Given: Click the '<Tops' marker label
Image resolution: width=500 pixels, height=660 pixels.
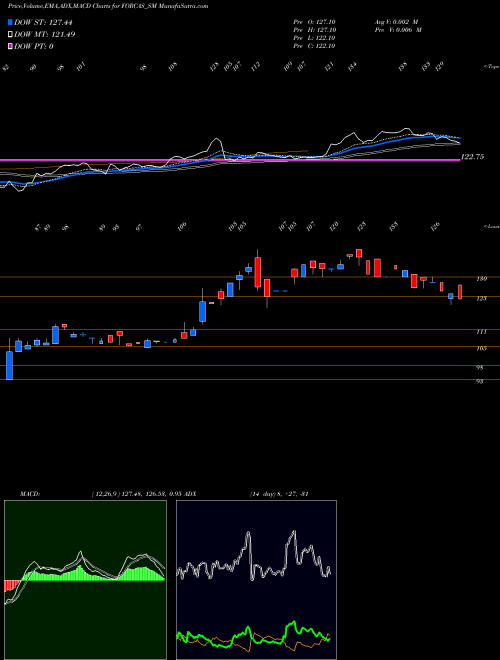Looking at the screenshot, I should point(490,67).
